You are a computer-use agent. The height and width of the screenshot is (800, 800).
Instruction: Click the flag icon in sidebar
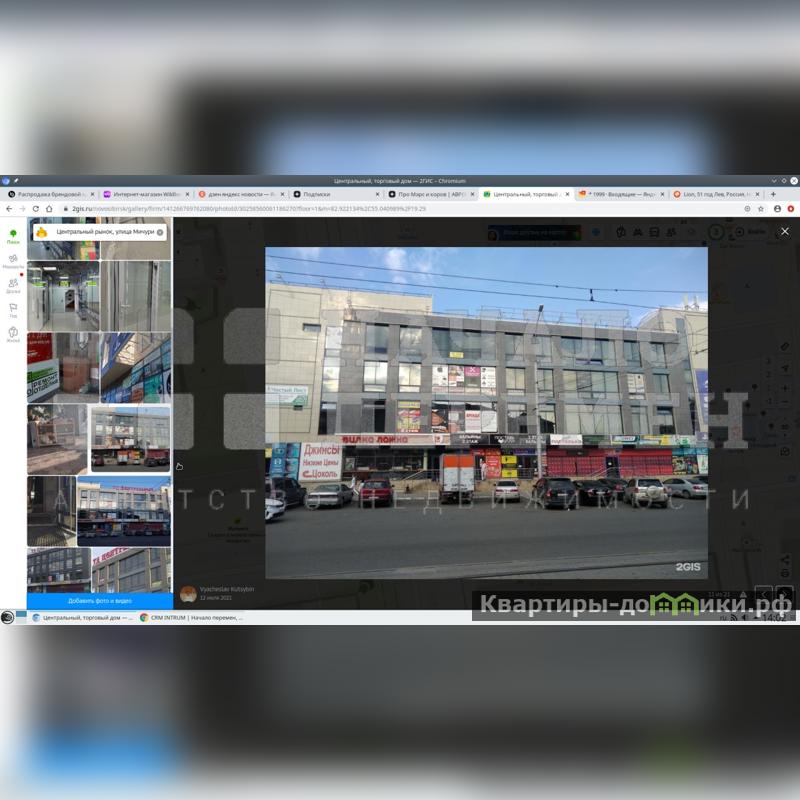tap(13, 310)
